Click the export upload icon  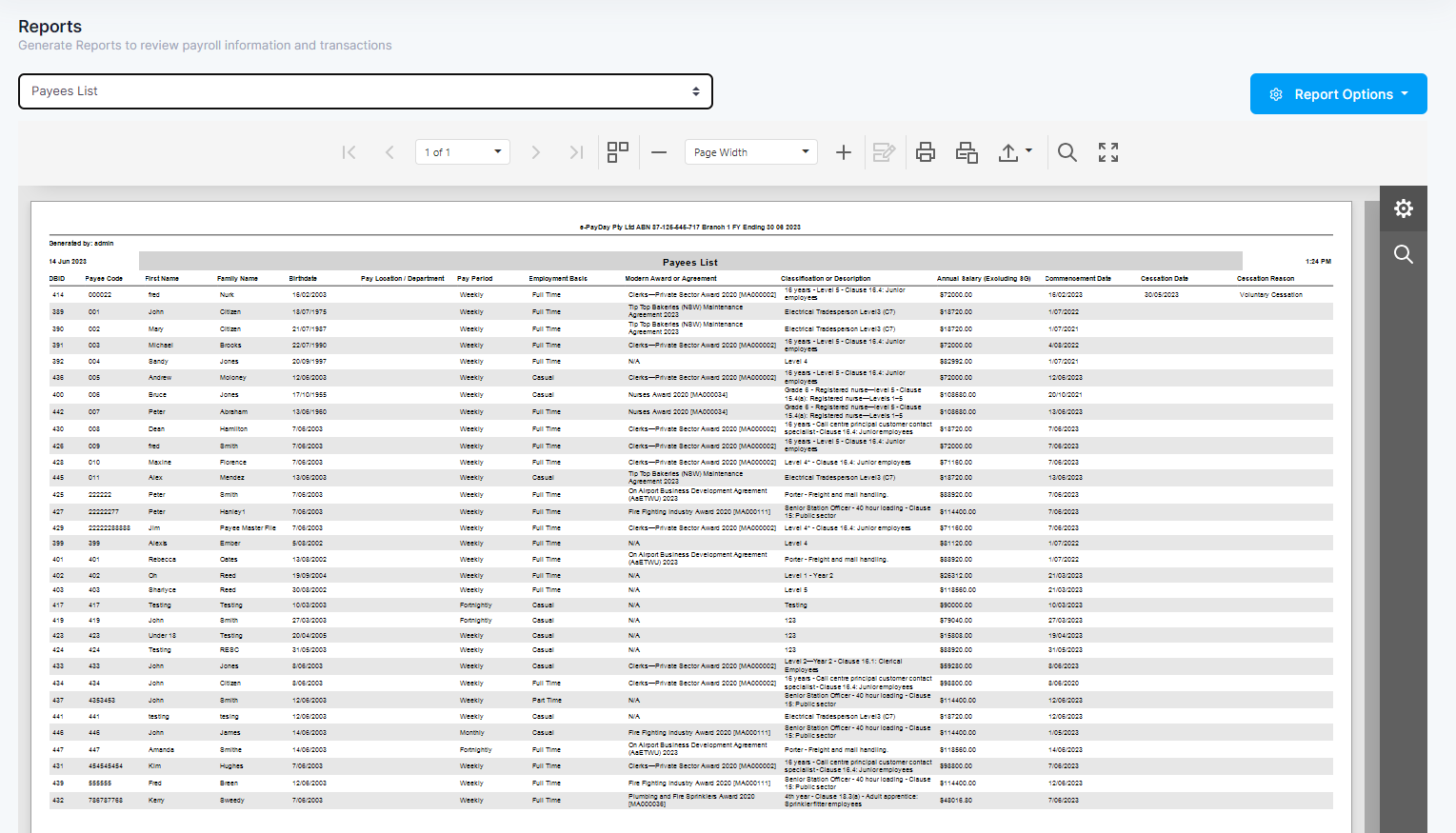point(1008,152)
